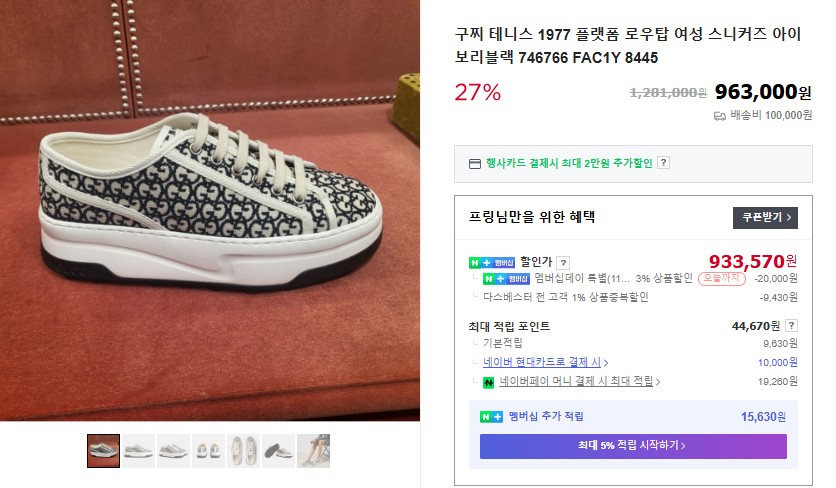Screen dimensions: 836x488
Task: Open the last thumbnail with the model wearing sneakers
Action: coord(313,451)
